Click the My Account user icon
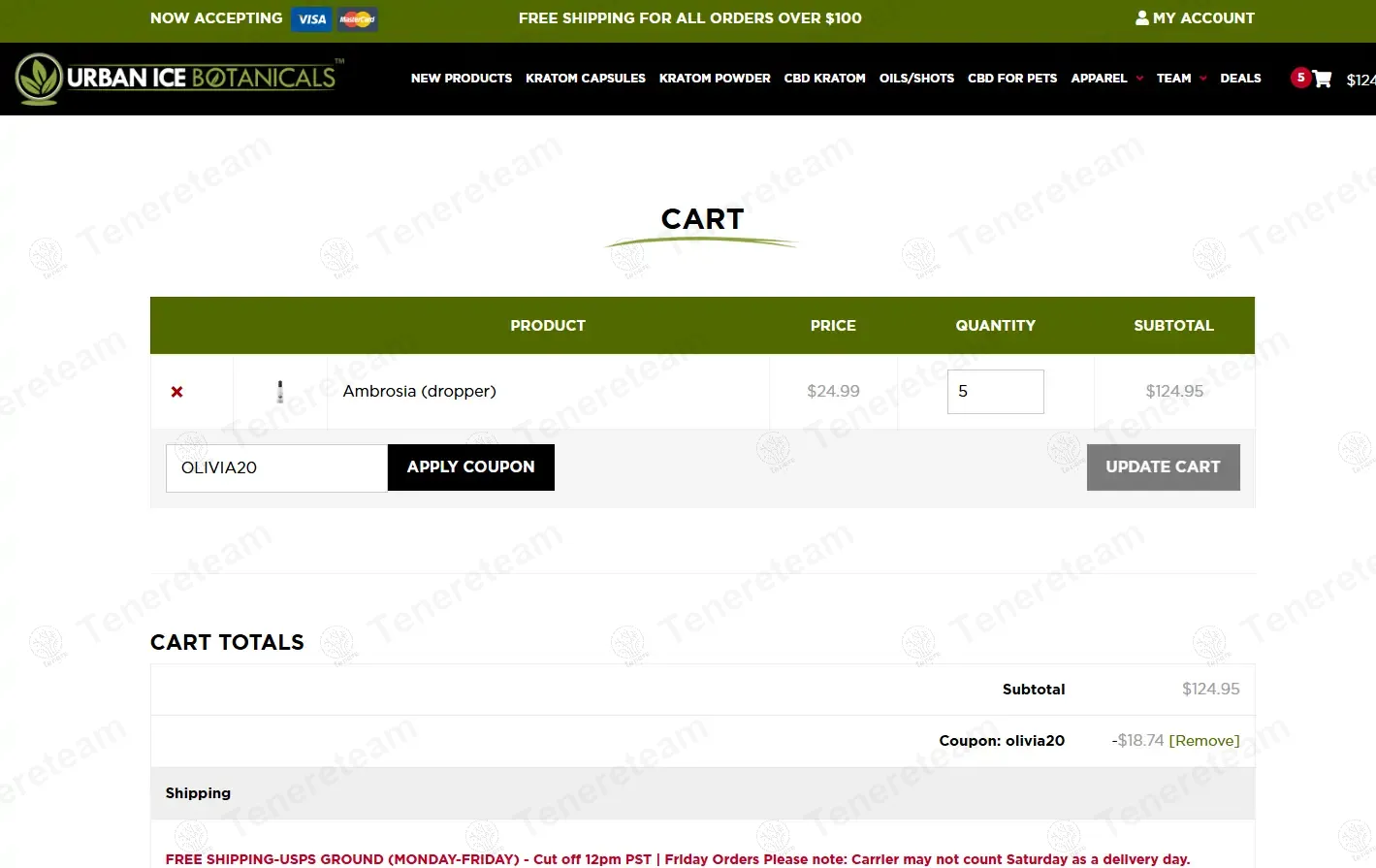Viewport: 1376px width, 868px height. tap(1142, 17)
